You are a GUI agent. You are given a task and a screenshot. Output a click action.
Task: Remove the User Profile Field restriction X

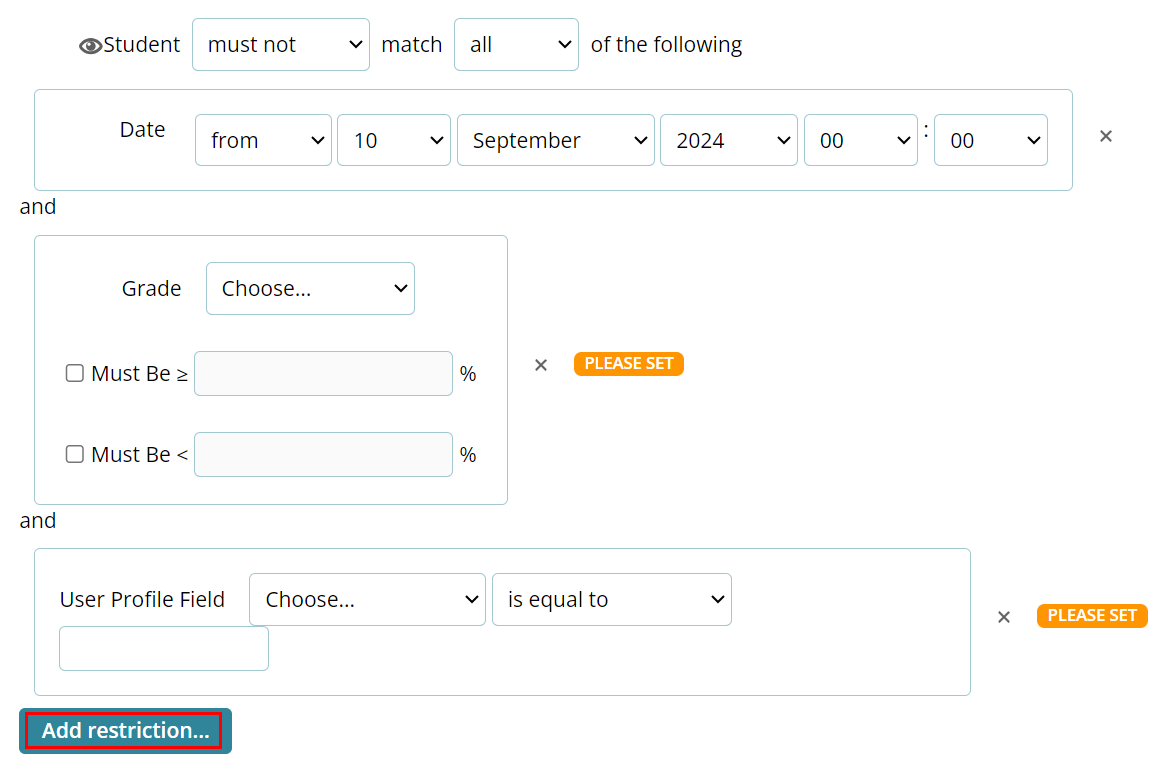[1004, 617]
